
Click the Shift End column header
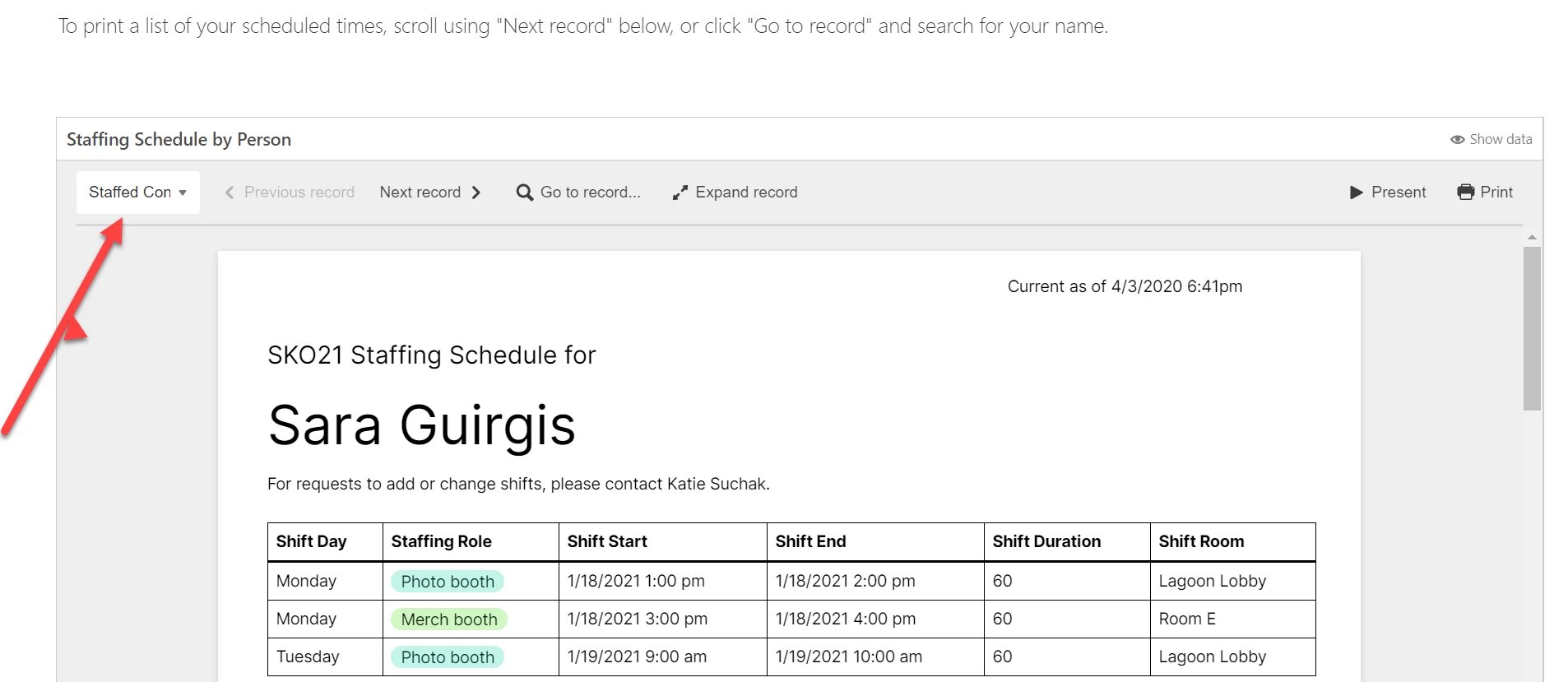875,542
